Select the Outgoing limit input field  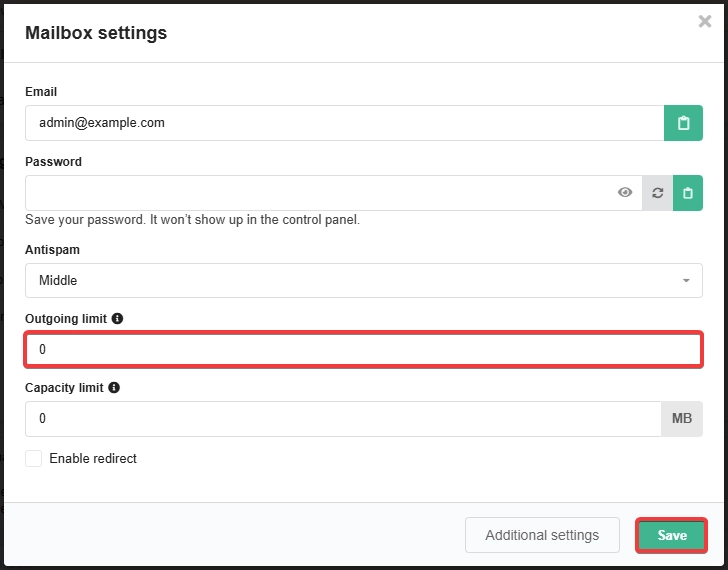coord(364,350)
